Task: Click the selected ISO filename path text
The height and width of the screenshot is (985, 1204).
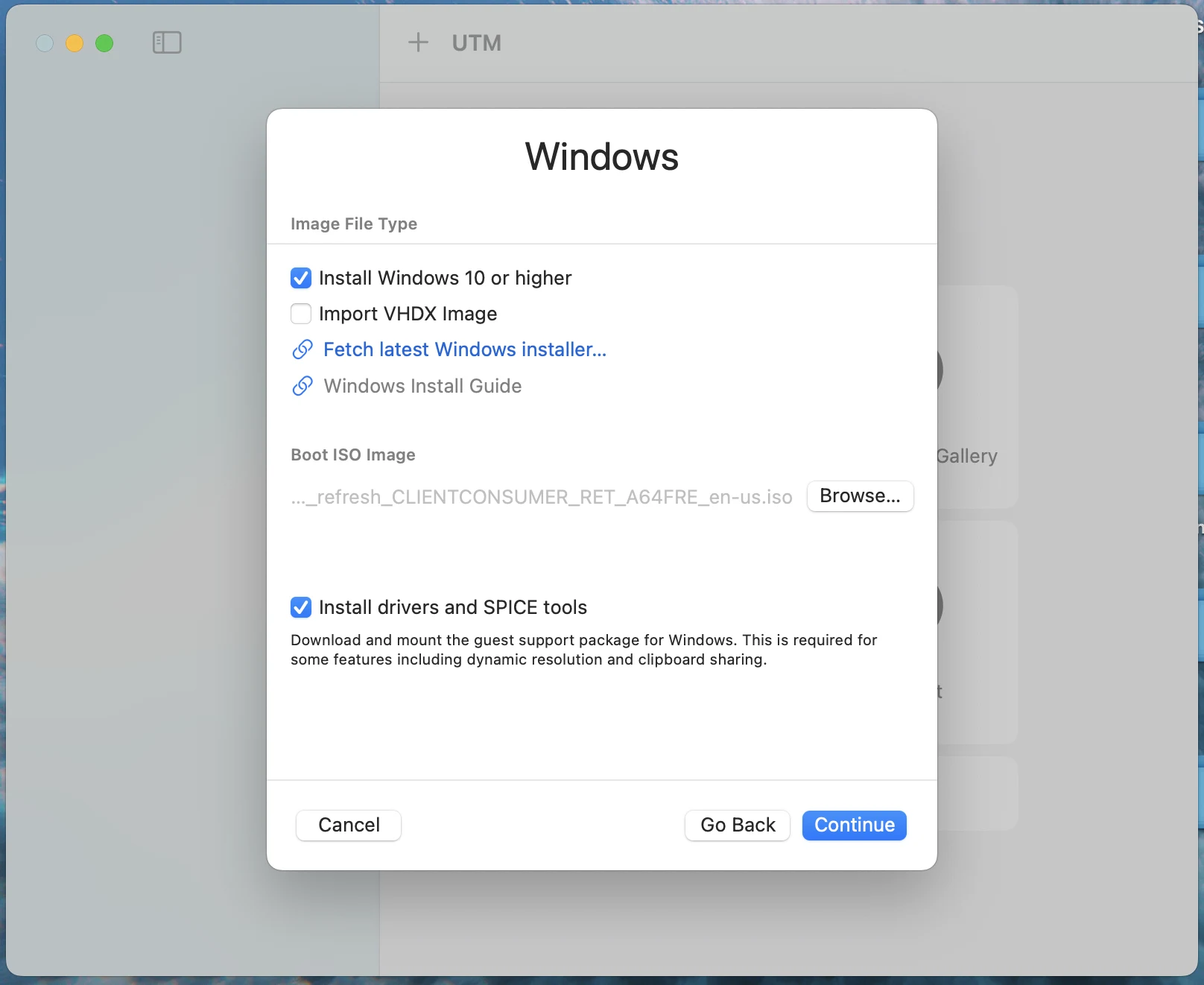Action: coord(542,497)
